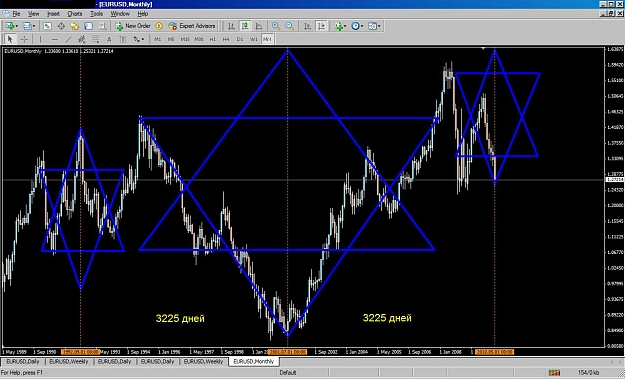Pick the Horizontal Line drawing tool
Screen dimensions: 625x379
(x=55, y=39)
